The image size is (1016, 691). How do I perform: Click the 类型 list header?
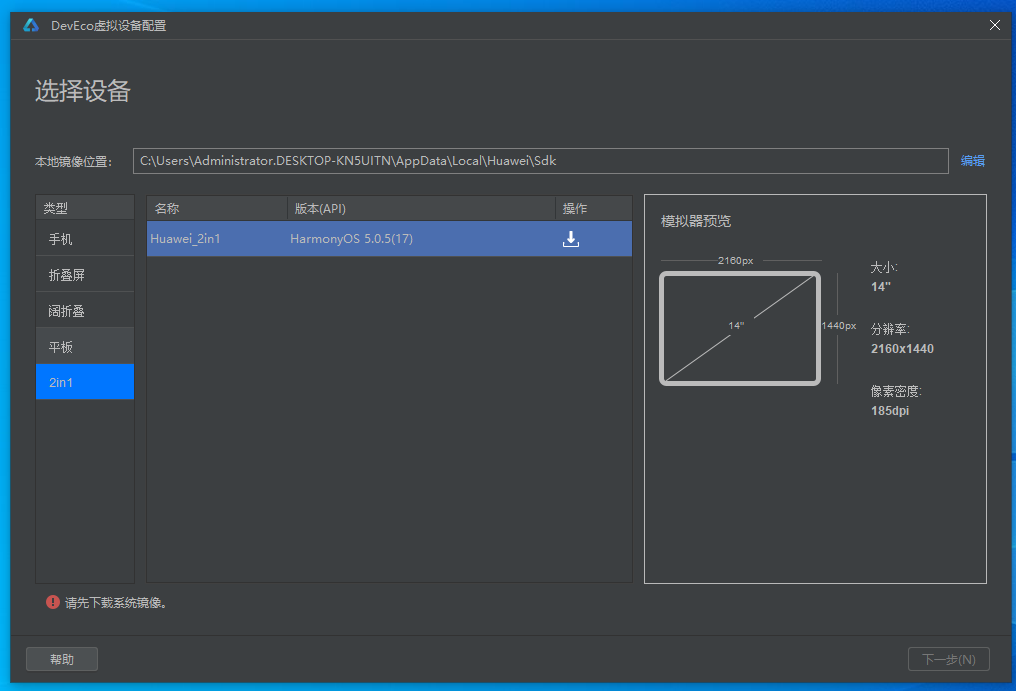point(85,208)
